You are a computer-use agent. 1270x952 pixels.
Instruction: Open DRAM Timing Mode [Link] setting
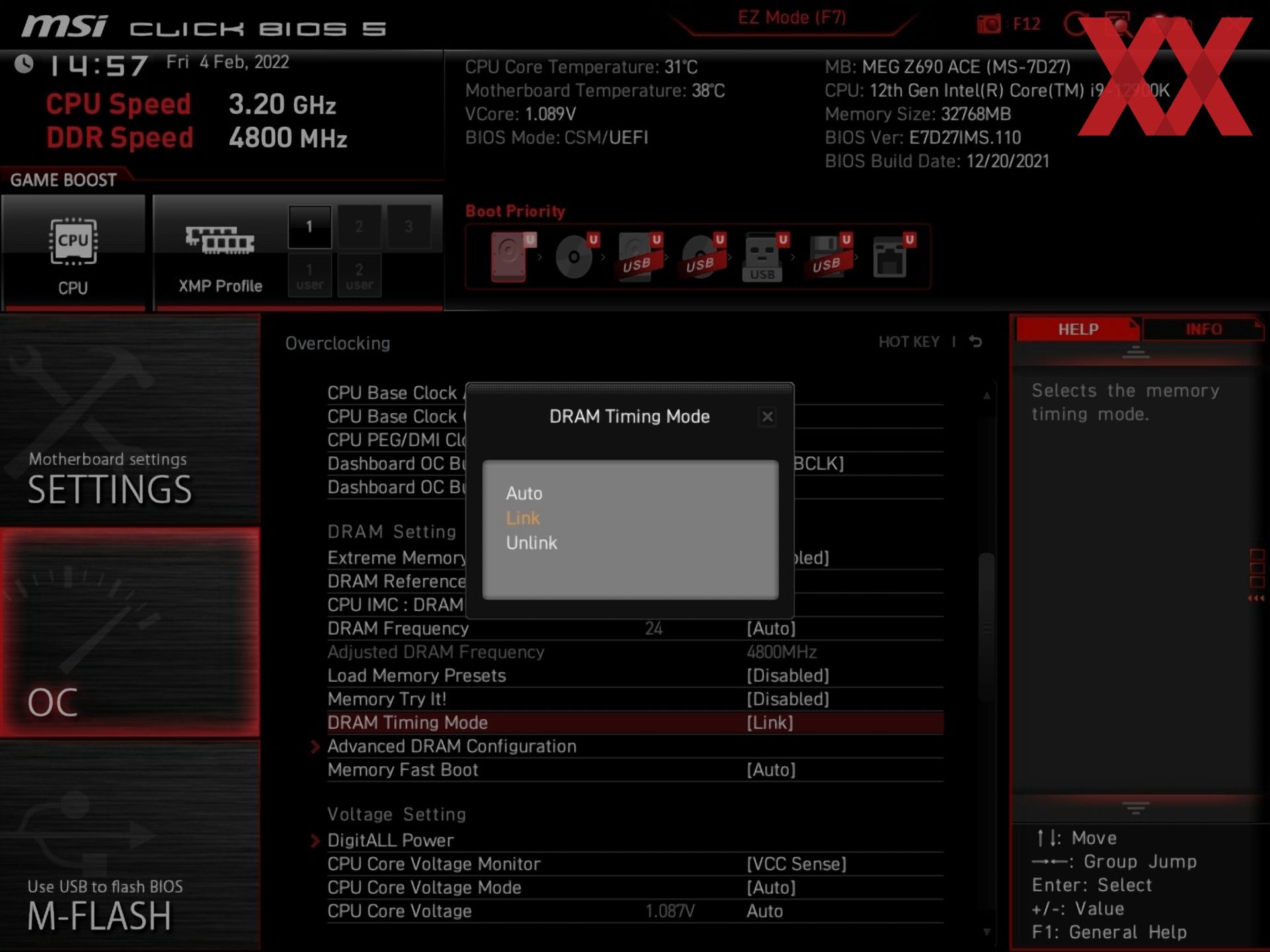click(635, 723)
